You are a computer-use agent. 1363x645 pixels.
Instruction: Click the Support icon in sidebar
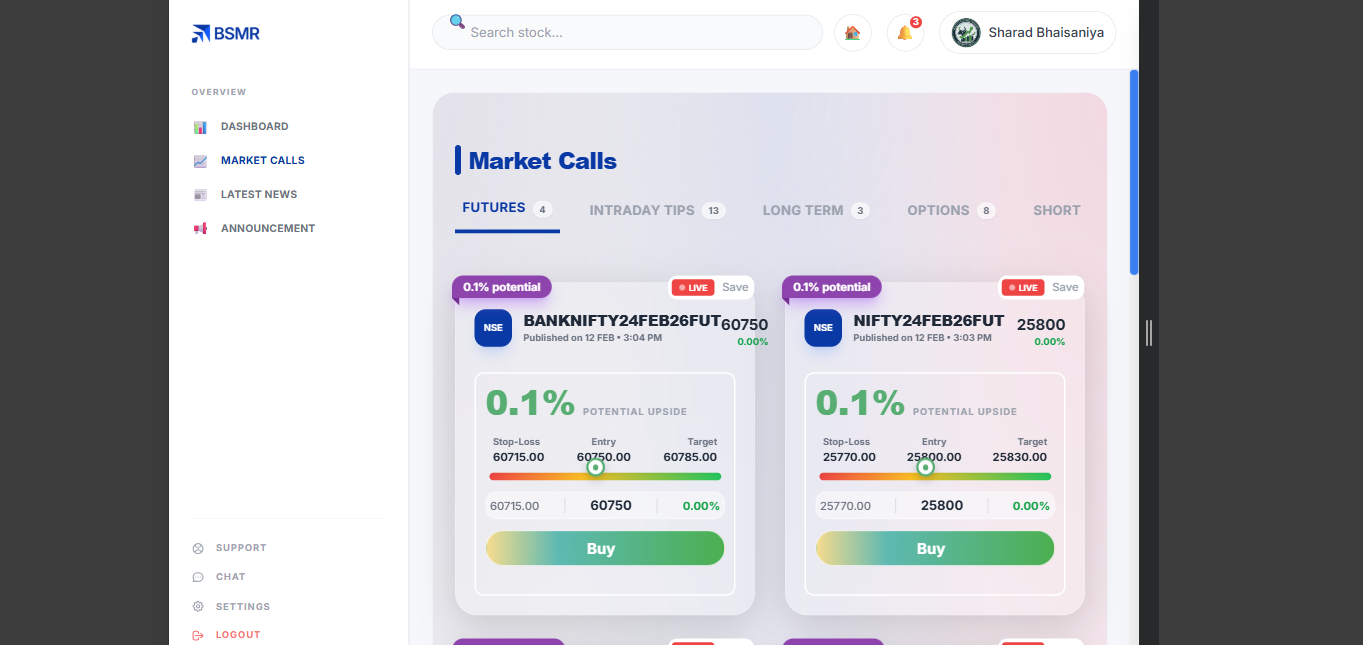[x=198, y=548]
